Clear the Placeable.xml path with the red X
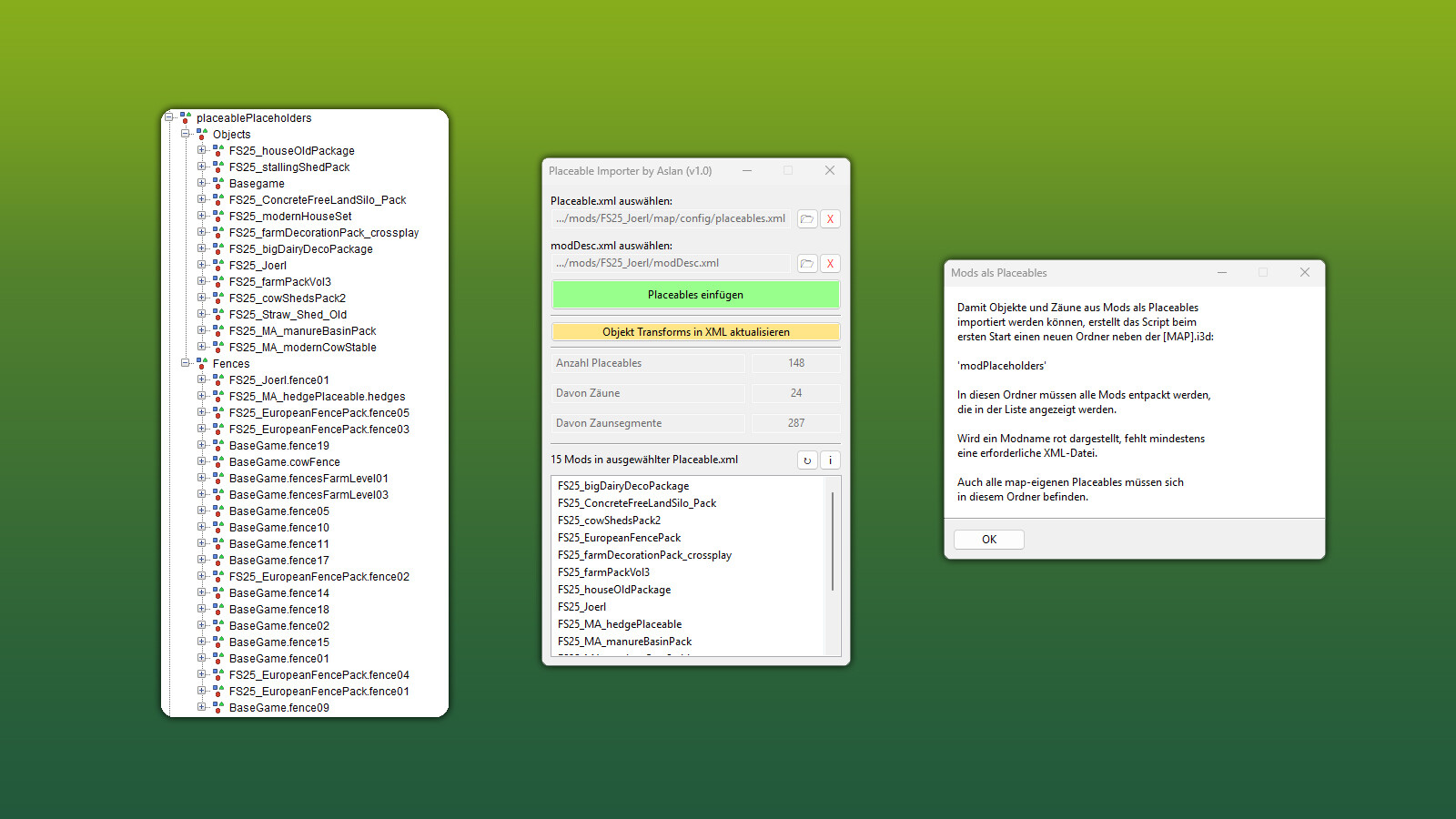This screenshot has width=1456, height=819. (x=829, y=218)
